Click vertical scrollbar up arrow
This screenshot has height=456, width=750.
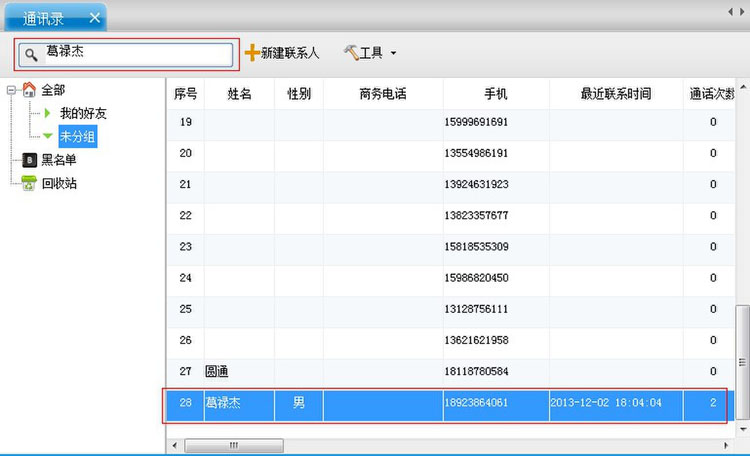(x=743, y=87)
